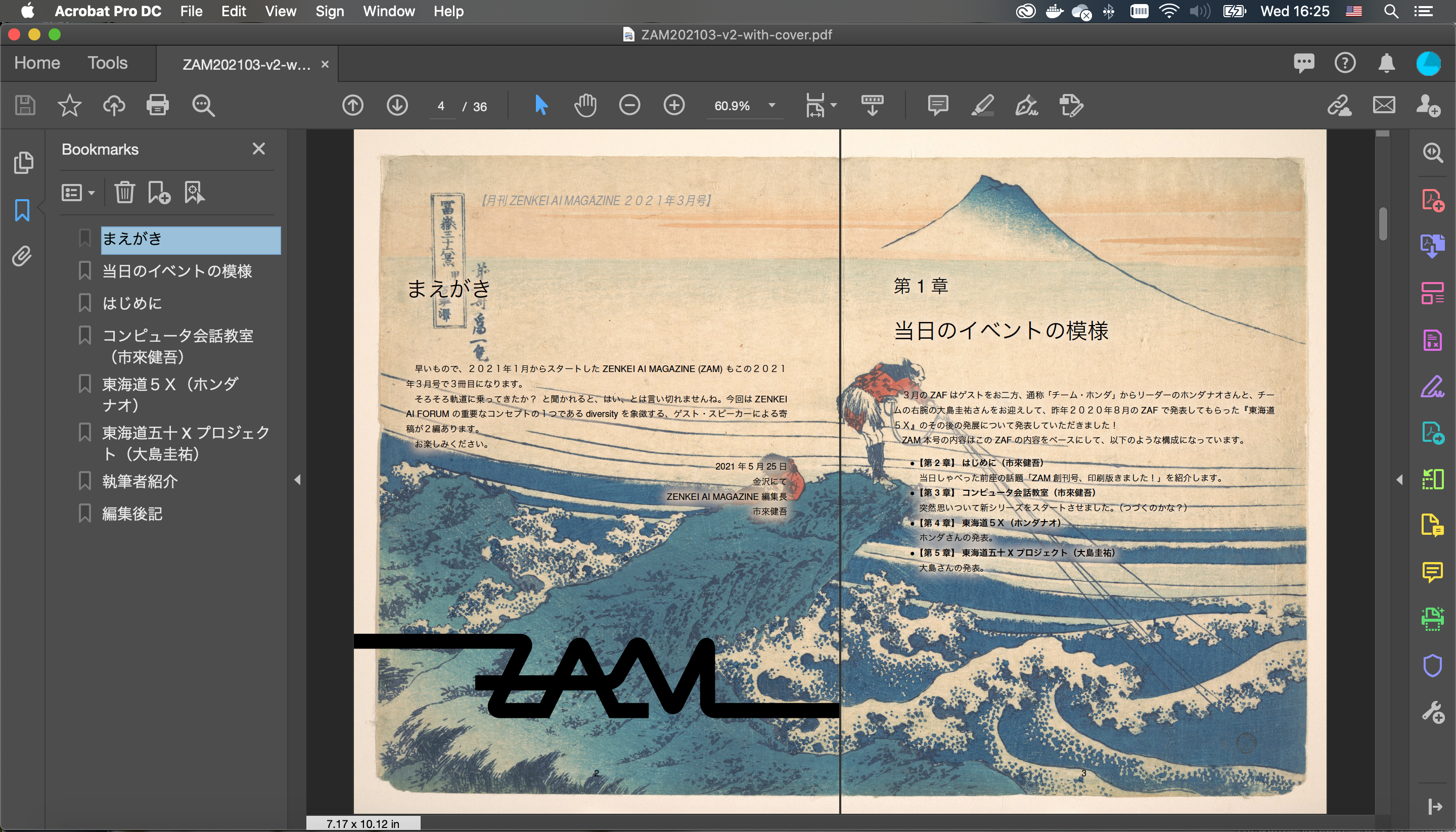Expand the tools pane bottom arrow
This screenshot has height=832, width=1456.
[x=1434, y=807]
